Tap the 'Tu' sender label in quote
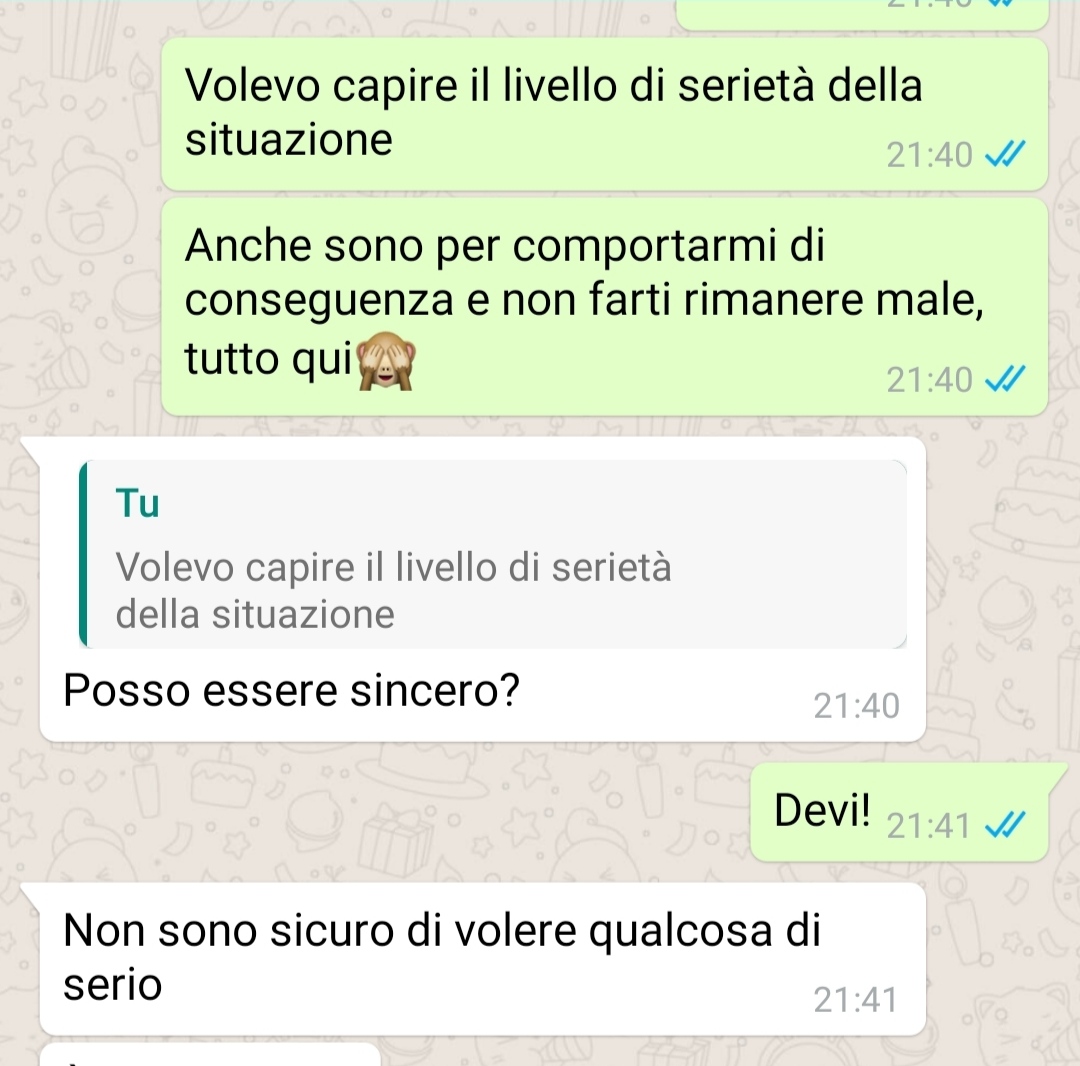The image size is (1080, 1066). (x=137, y=503)
